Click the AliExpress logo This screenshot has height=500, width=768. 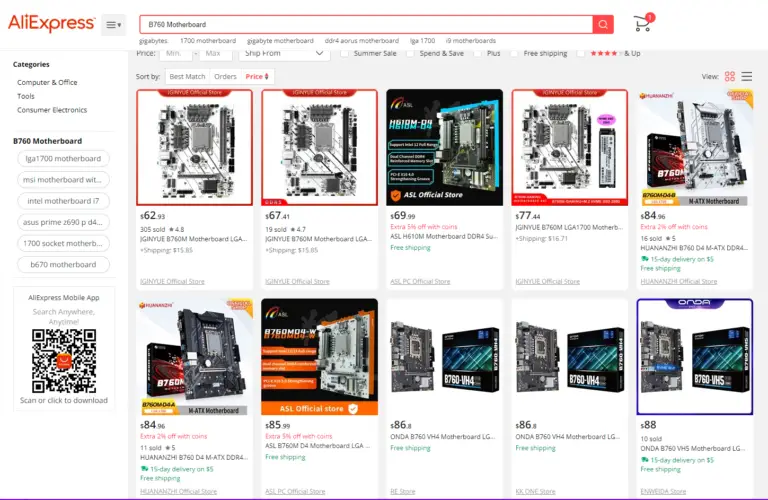pyautogui.click(x=51, y=23)
